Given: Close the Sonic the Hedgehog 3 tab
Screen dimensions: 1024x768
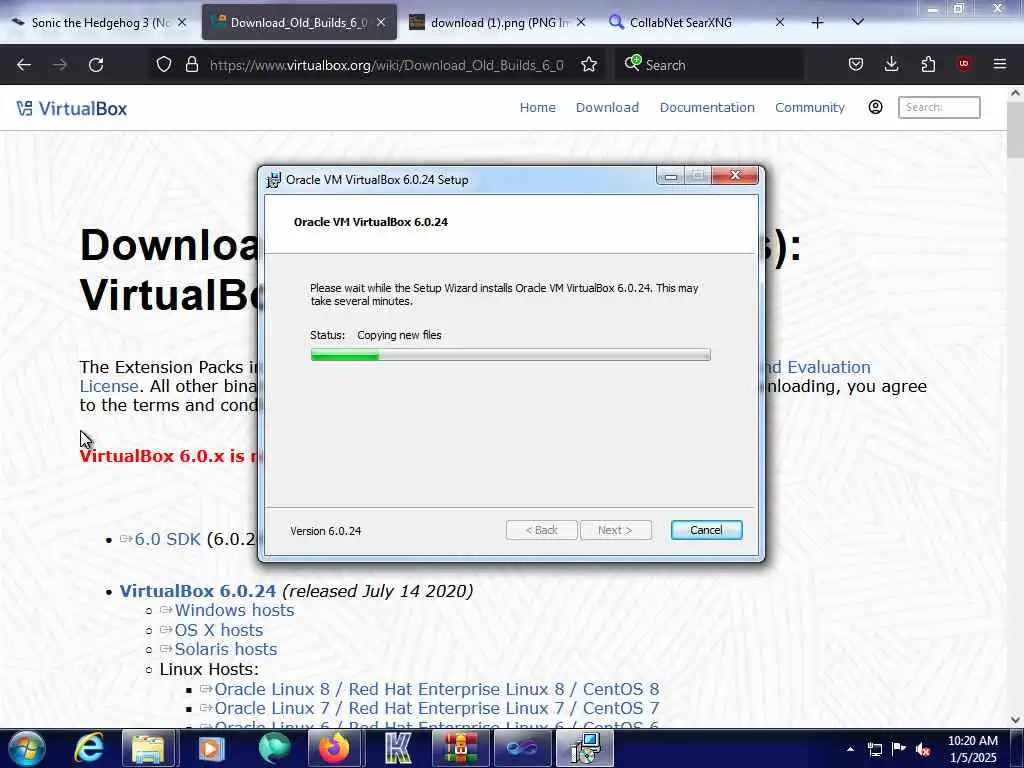Looking at the screenshot, I should click(182, 22).
